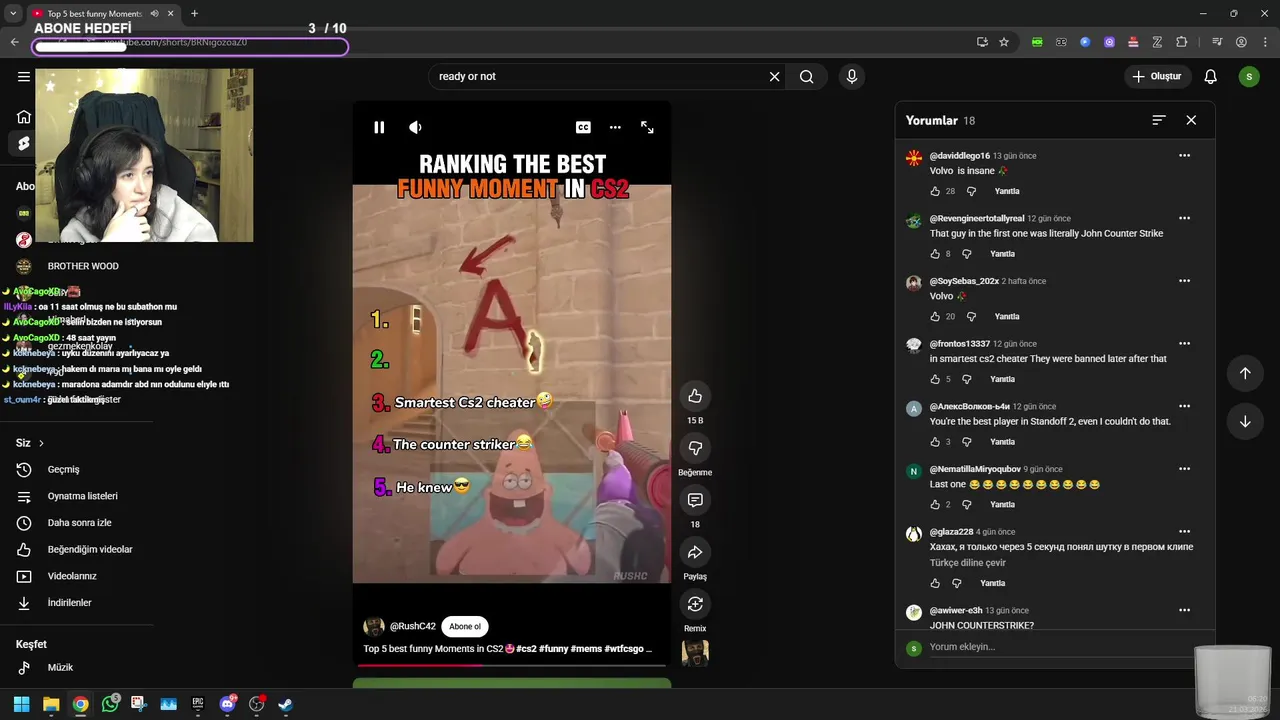Open the comments button showing 18
The image size is (1280, 720).
pyautogui.click(x=695, y=500)
